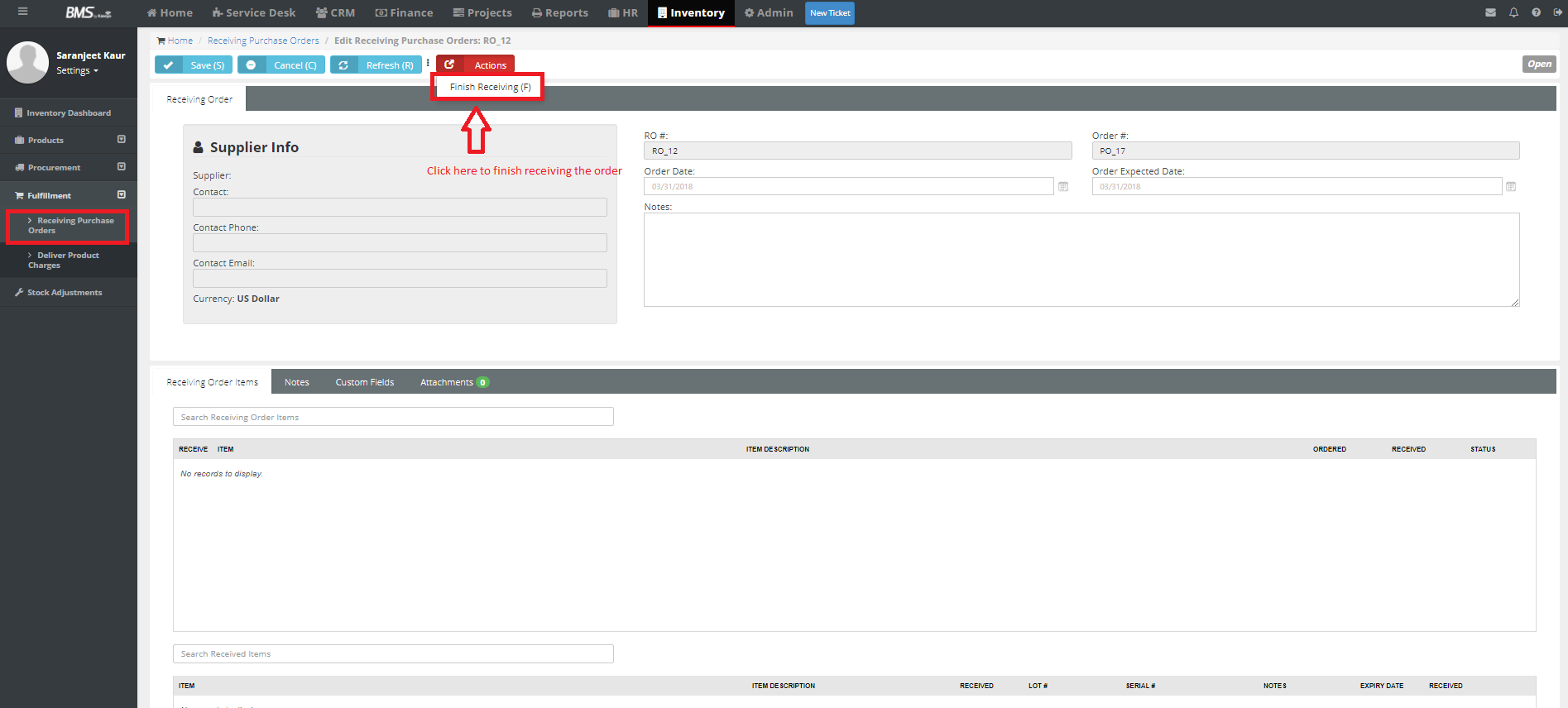Click the Cancel (C) button
Viewport: 1568px width, 708px height.
click(x=281, y=65)
